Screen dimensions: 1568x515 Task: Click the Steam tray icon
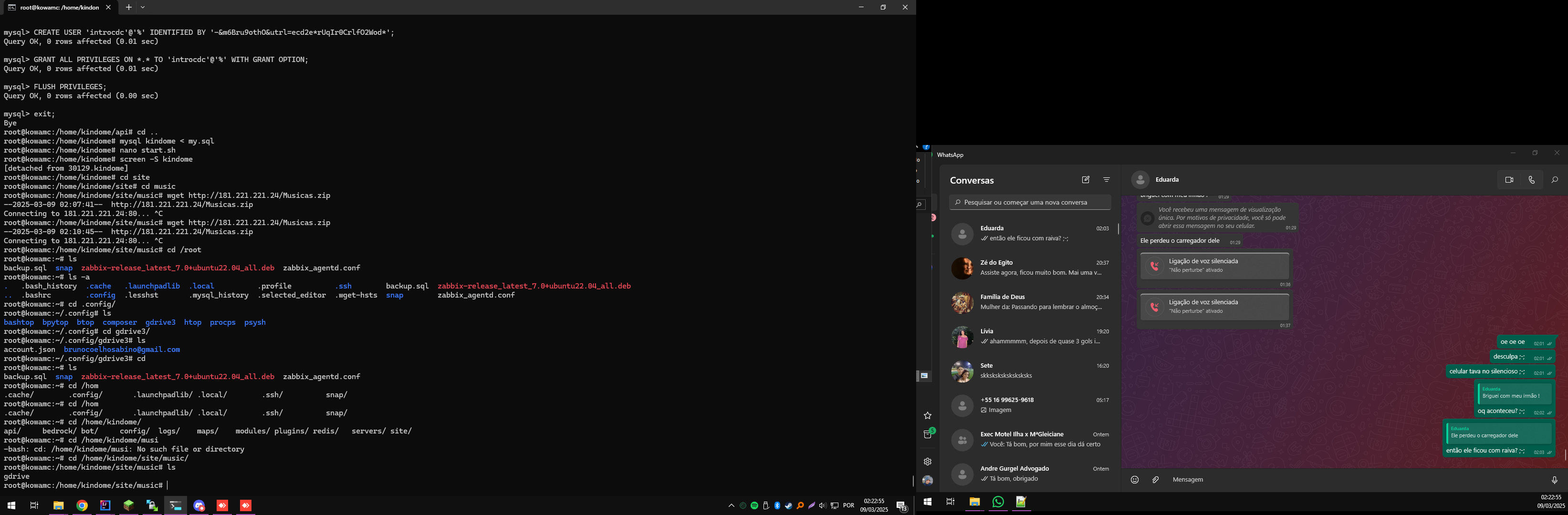coord(788,506)
